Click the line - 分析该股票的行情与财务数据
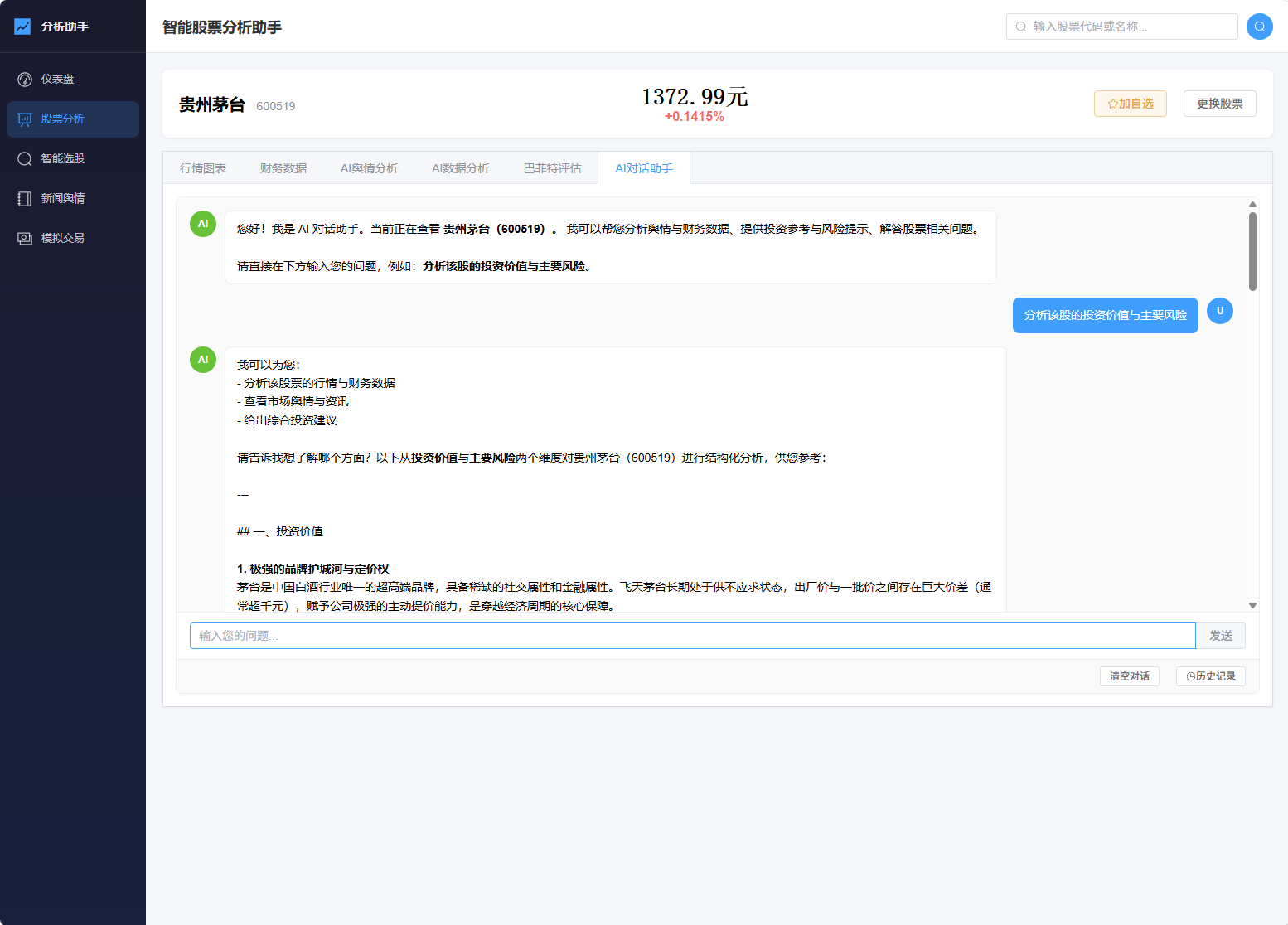The height and width of the screenshot is (925, 1288). click(316, 383)
